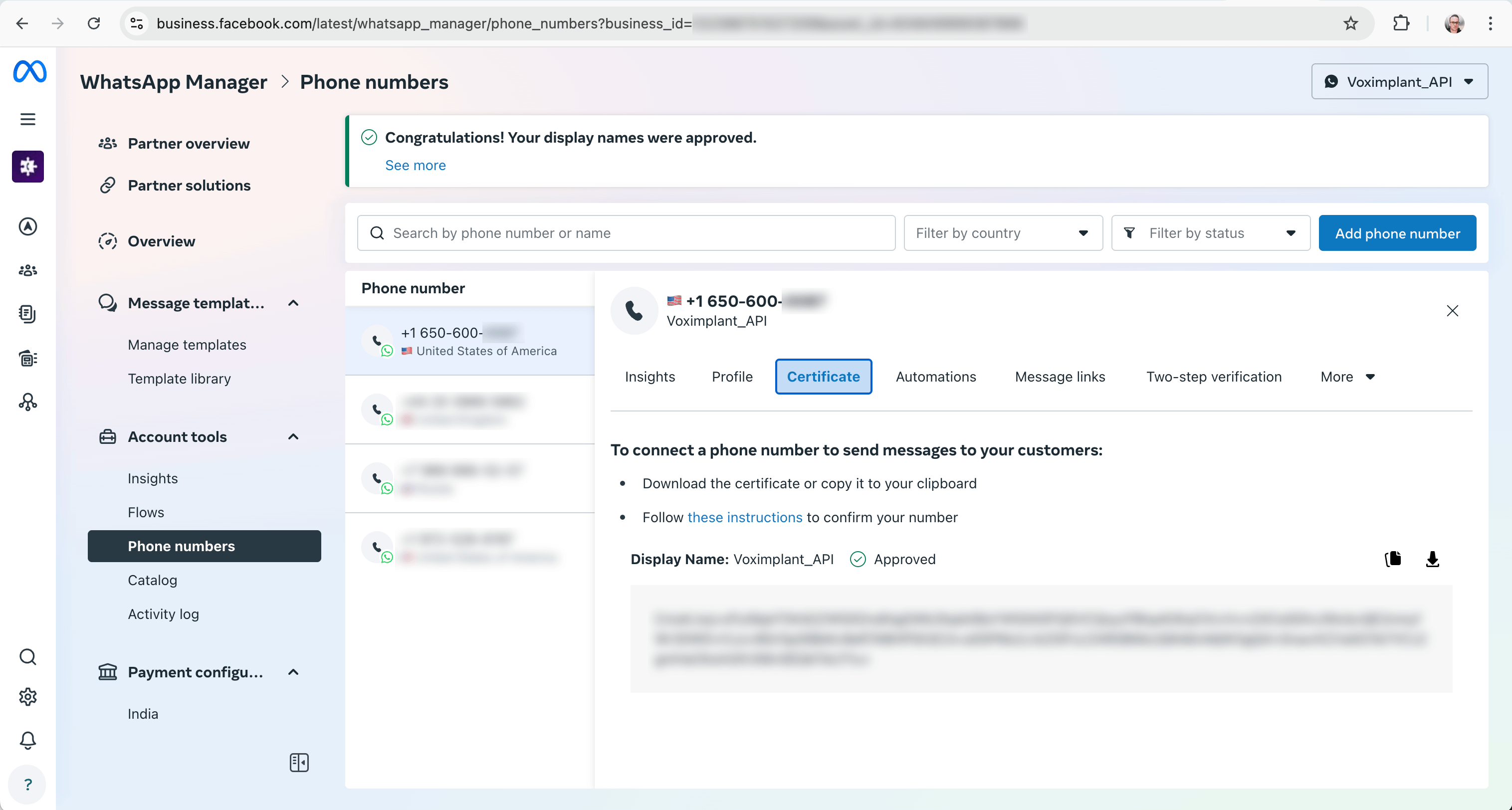The image size is (1512, 810).
Task: Click Add phone number button
Action: (1397, 233)
